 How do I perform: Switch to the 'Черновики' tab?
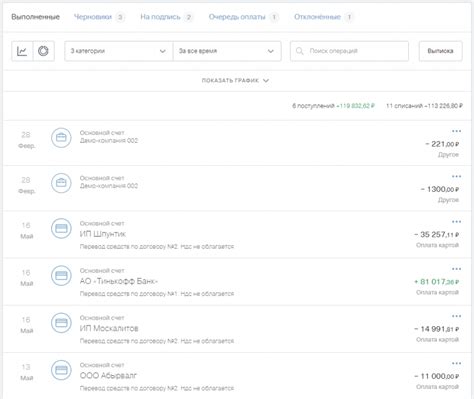[99, 17]
